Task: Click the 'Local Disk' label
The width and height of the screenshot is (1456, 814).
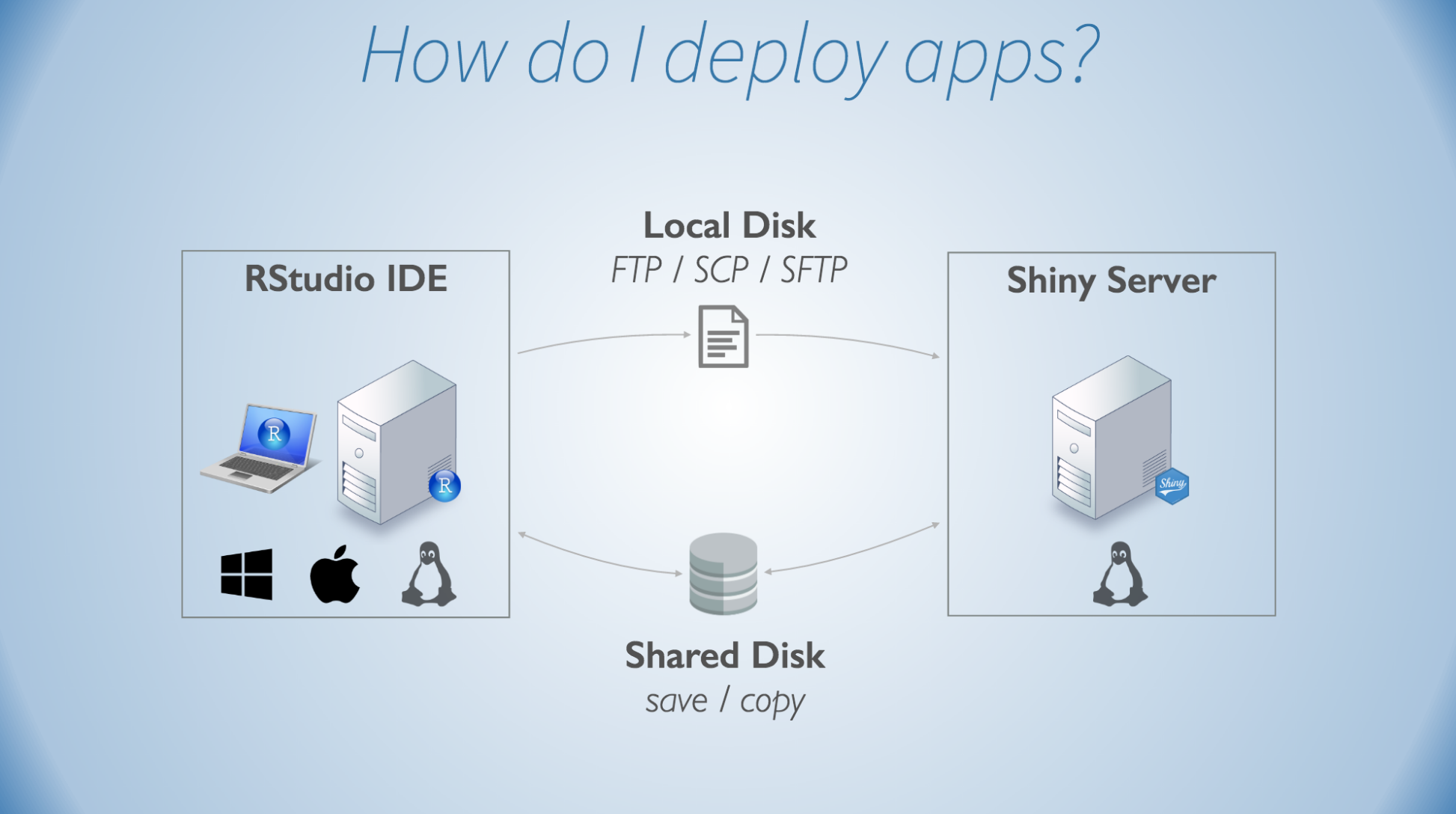Action: pyautogui.click(x=729, y=225)
